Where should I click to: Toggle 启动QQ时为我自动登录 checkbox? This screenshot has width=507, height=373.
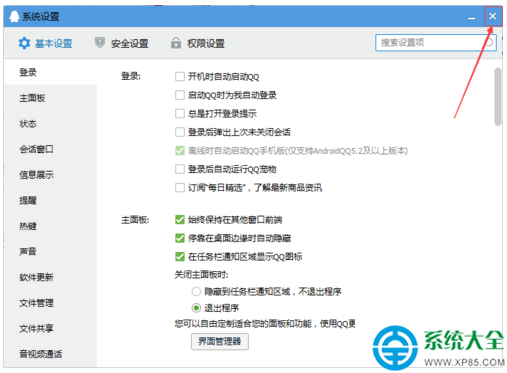point(180,95)
